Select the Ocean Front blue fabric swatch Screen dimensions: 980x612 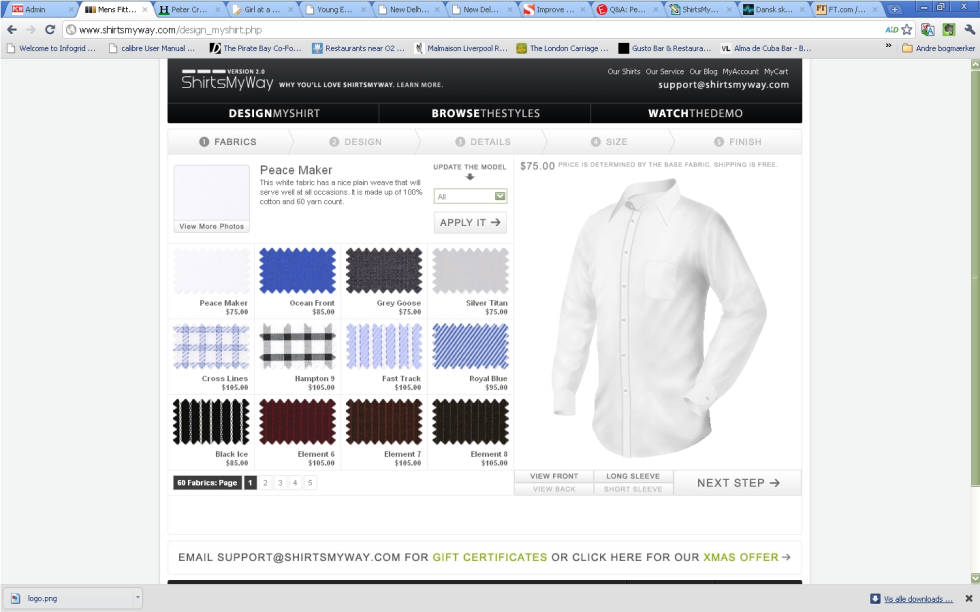tap(298, 271)
